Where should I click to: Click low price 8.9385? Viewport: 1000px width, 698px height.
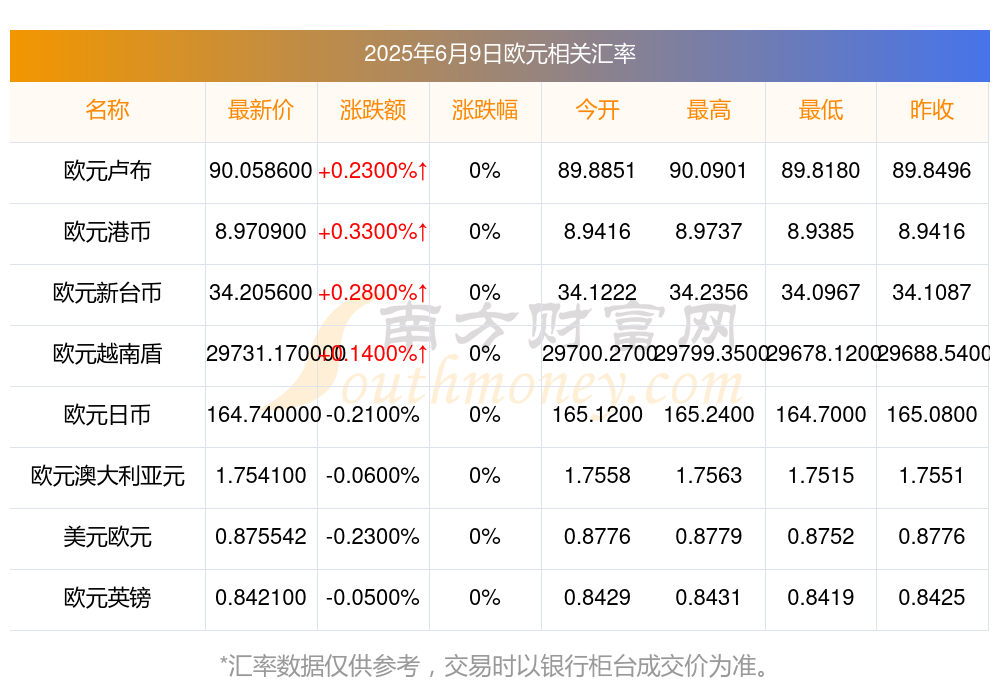821,232
